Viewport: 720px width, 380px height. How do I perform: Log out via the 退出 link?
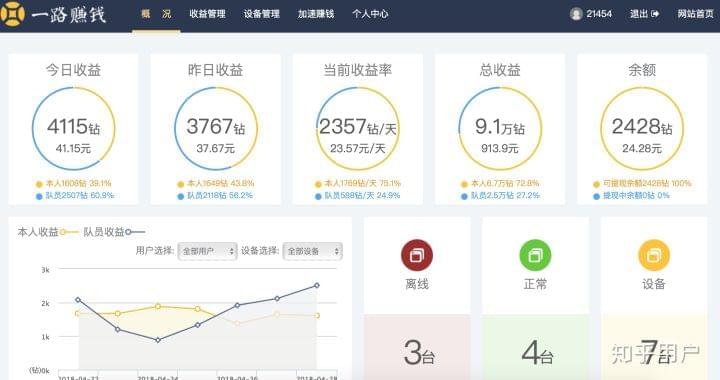639,14
